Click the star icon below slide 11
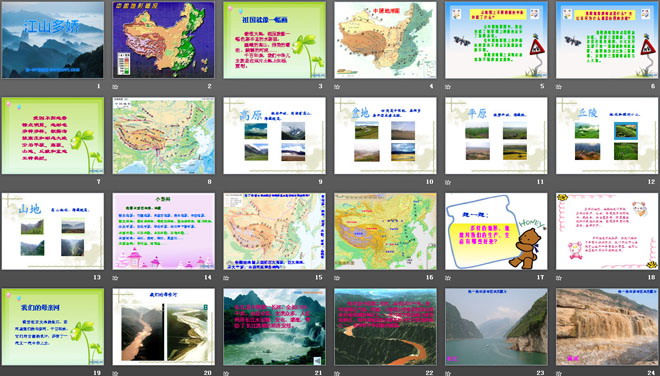 click(448, 182)
